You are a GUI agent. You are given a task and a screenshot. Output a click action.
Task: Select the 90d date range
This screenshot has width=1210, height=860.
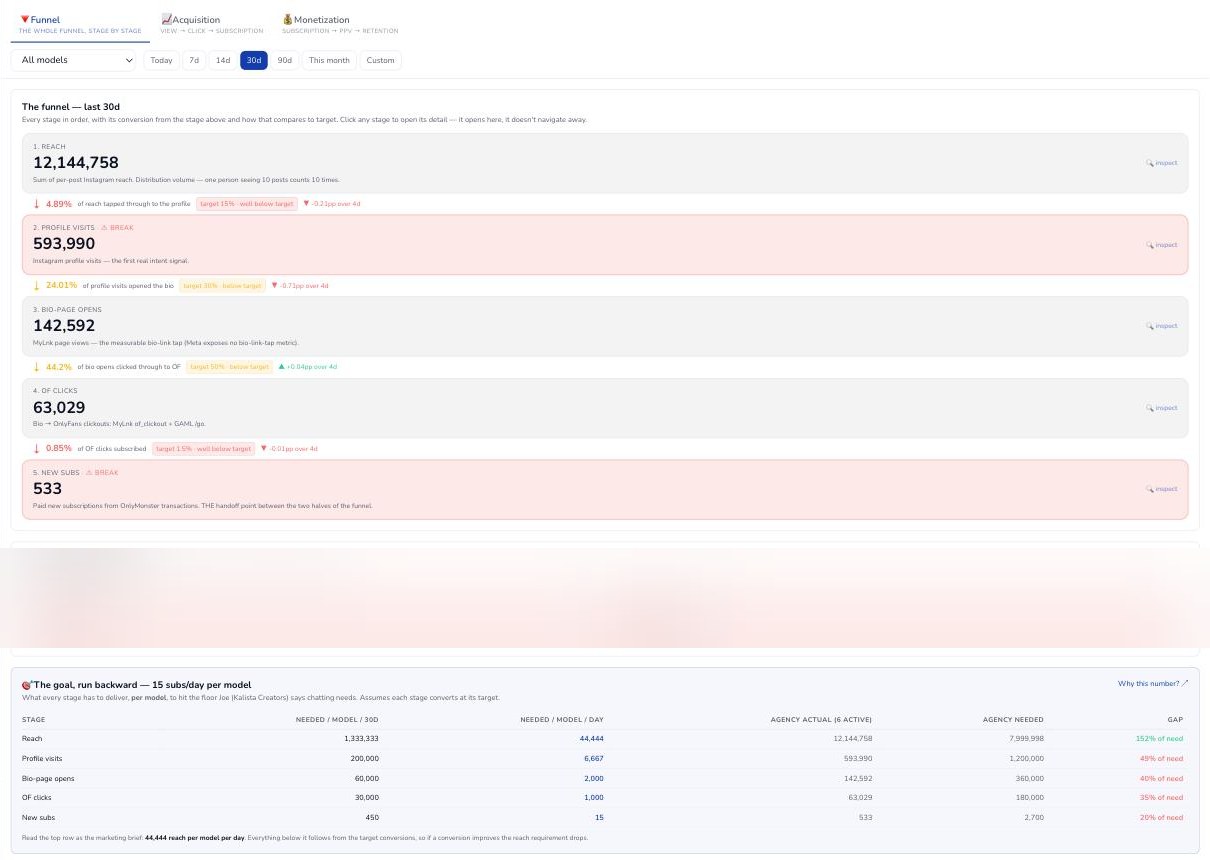[285, 60]
